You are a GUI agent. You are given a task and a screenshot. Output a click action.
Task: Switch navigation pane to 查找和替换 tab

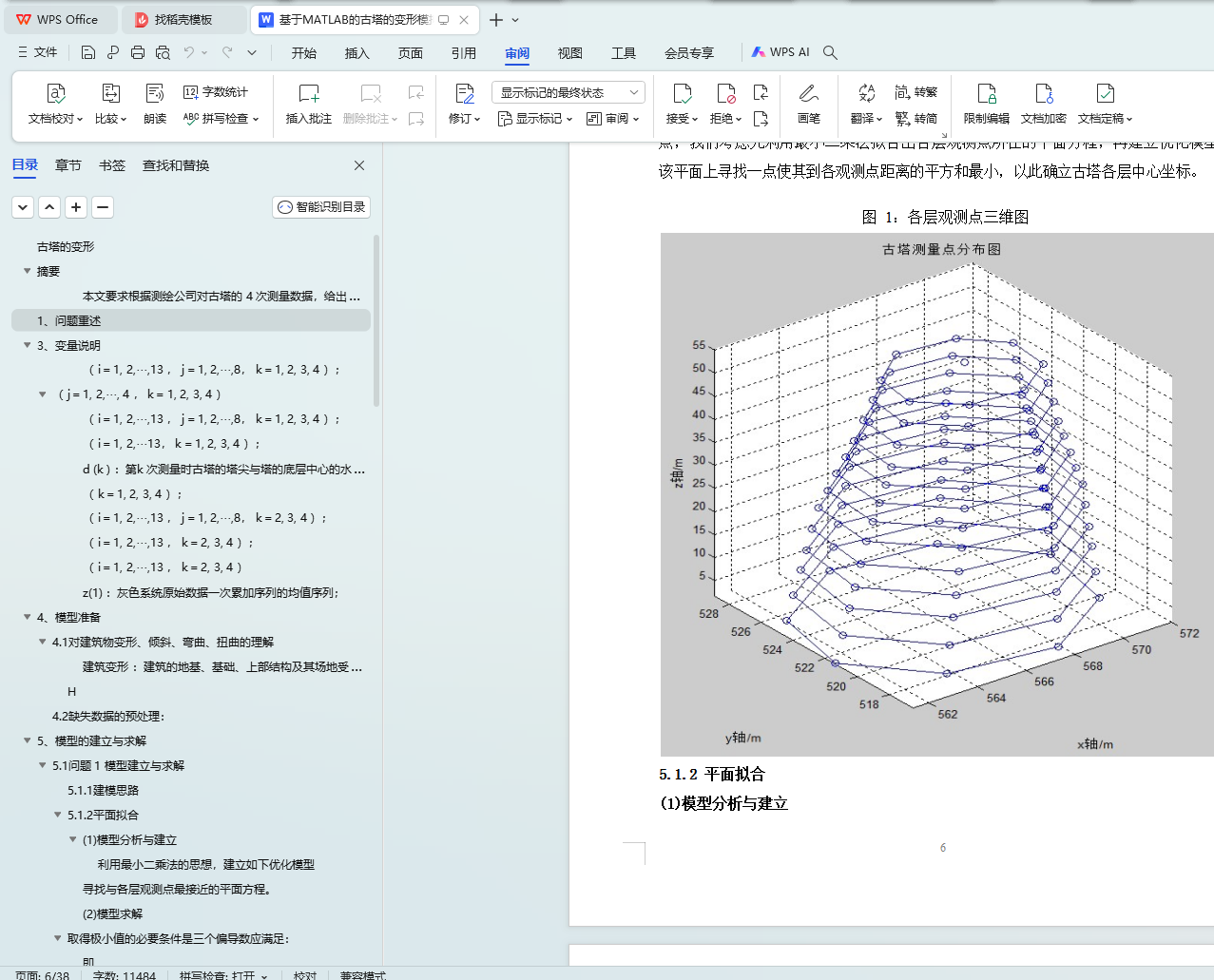[176, 165]
